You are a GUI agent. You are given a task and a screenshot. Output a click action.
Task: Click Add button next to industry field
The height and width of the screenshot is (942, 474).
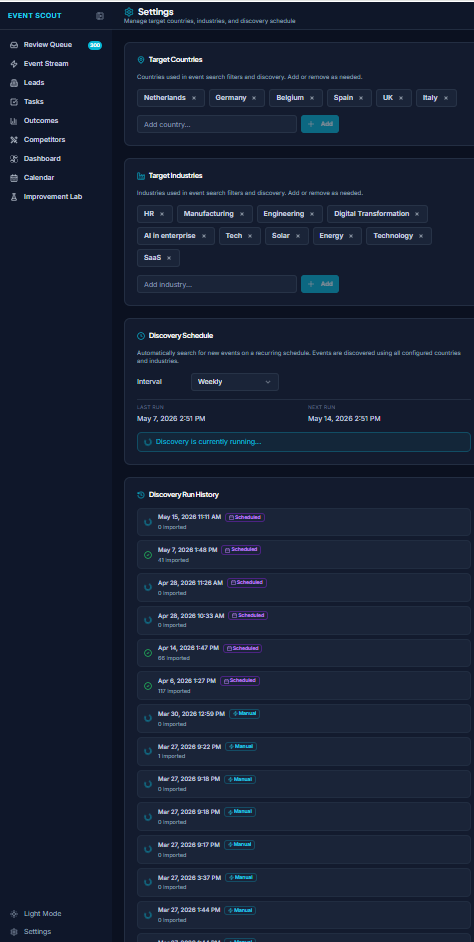(320, 284)
